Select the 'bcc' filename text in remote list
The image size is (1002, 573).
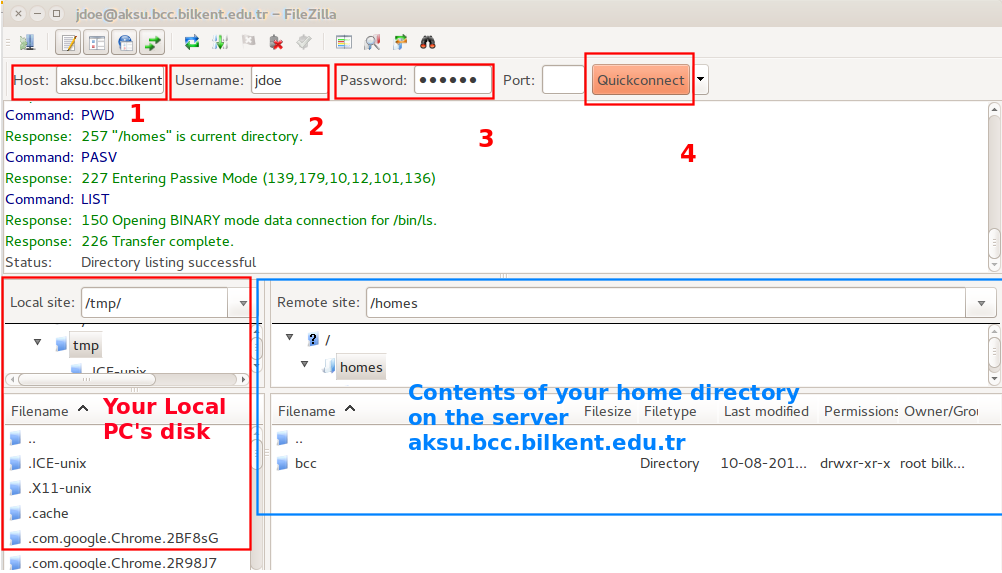(x=305, y=463)
